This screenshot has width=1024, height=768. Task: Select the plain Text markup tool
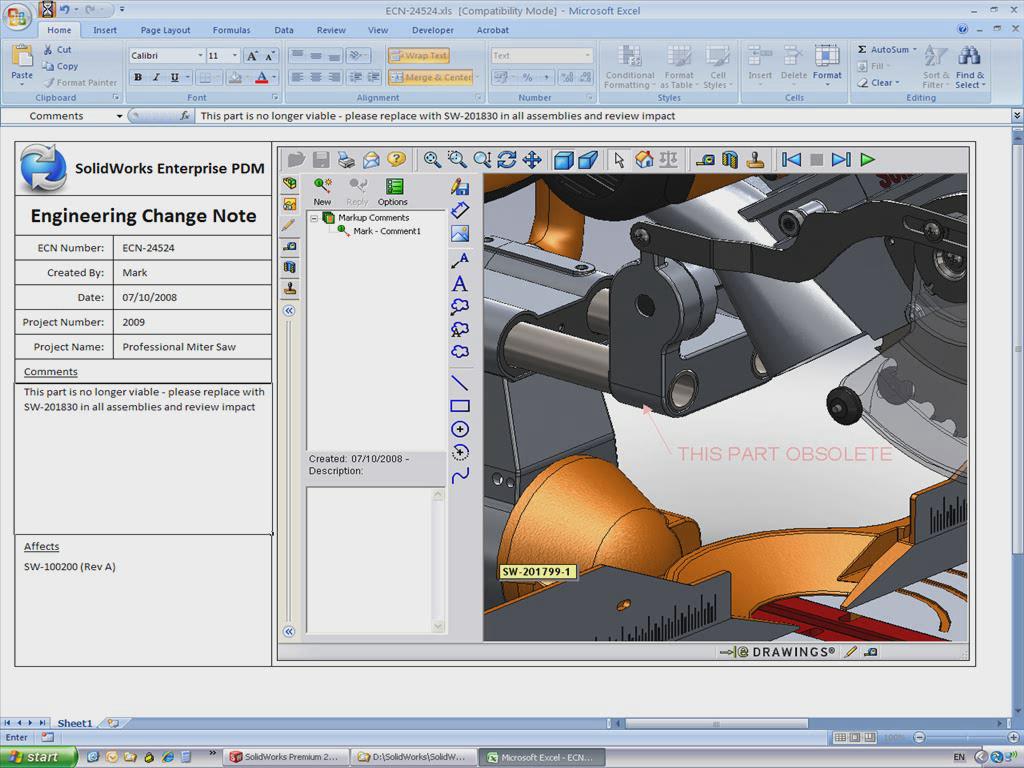[x=460, y=283]
